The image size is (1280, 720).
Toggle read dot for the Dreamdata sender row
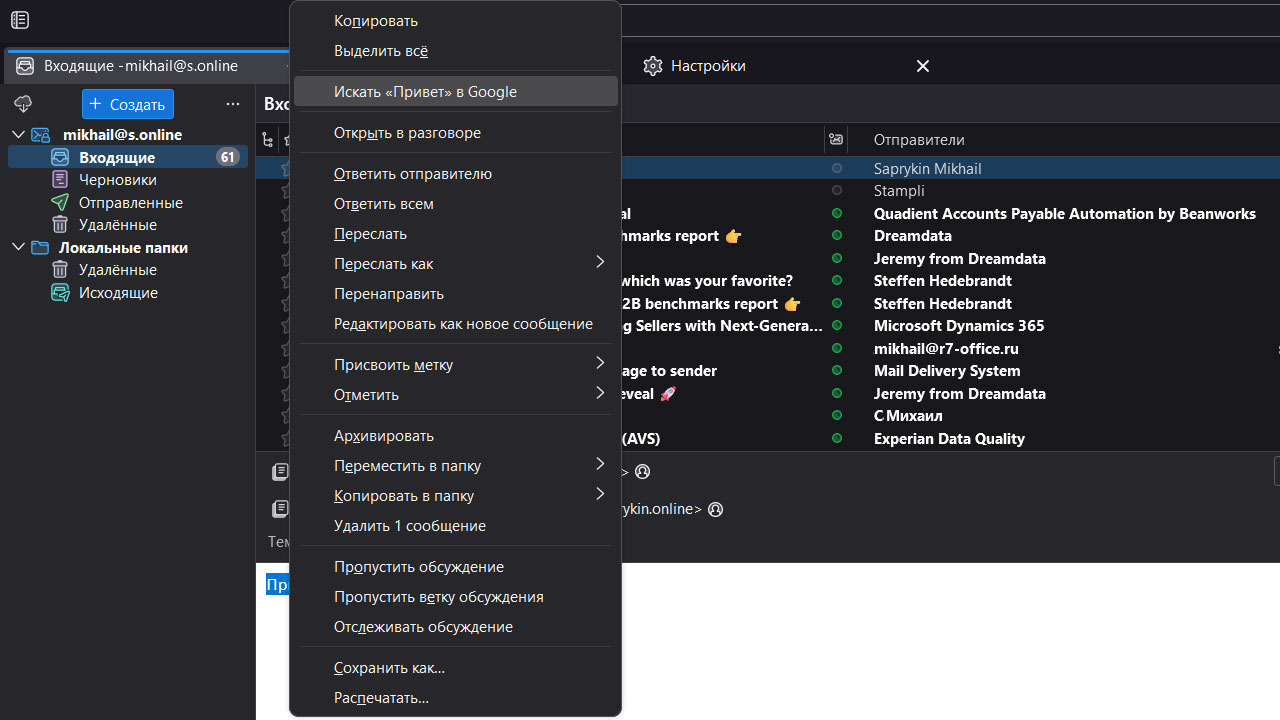coord(837,236)
